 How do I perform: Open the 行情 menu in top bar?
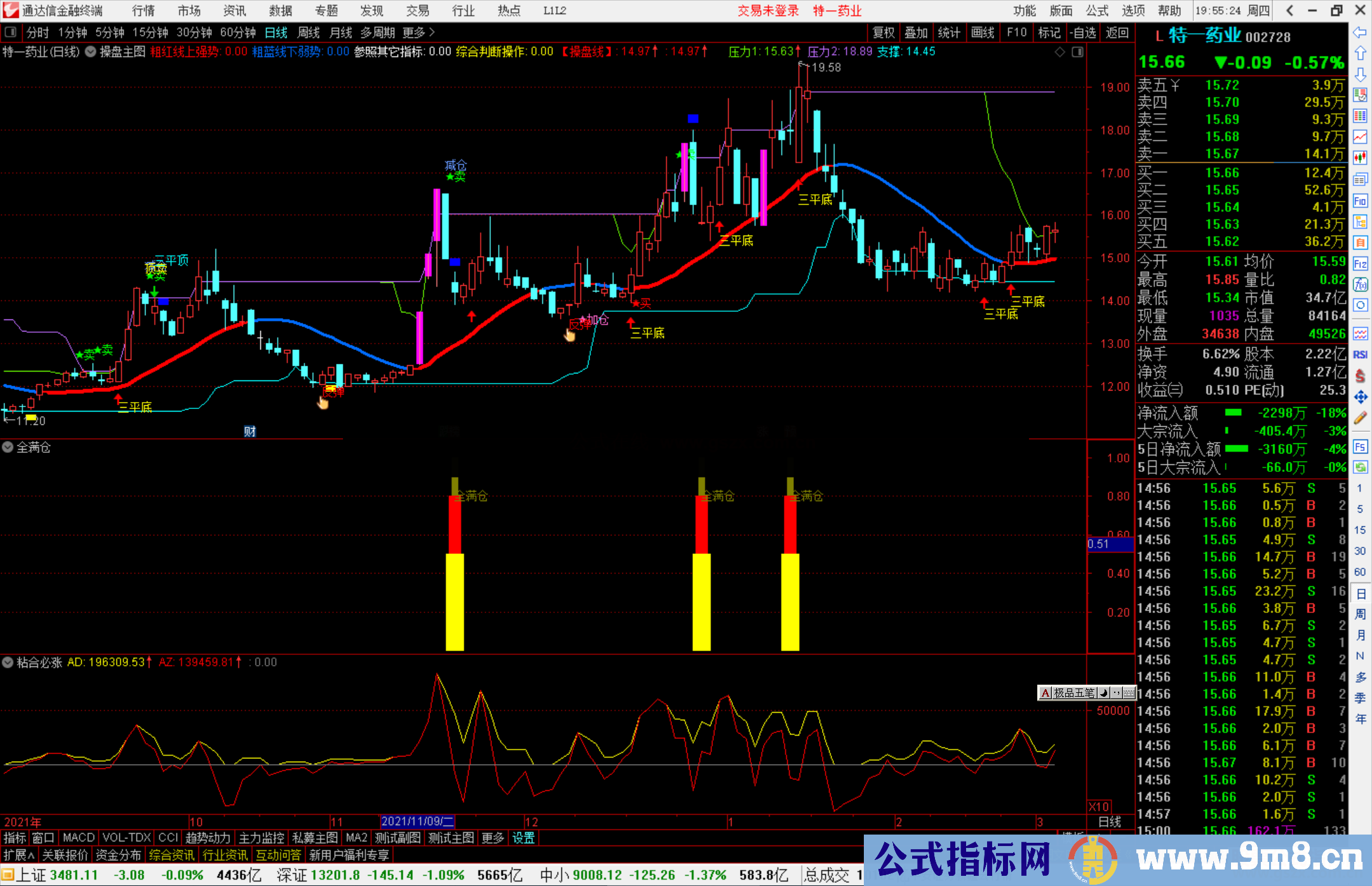143,11
